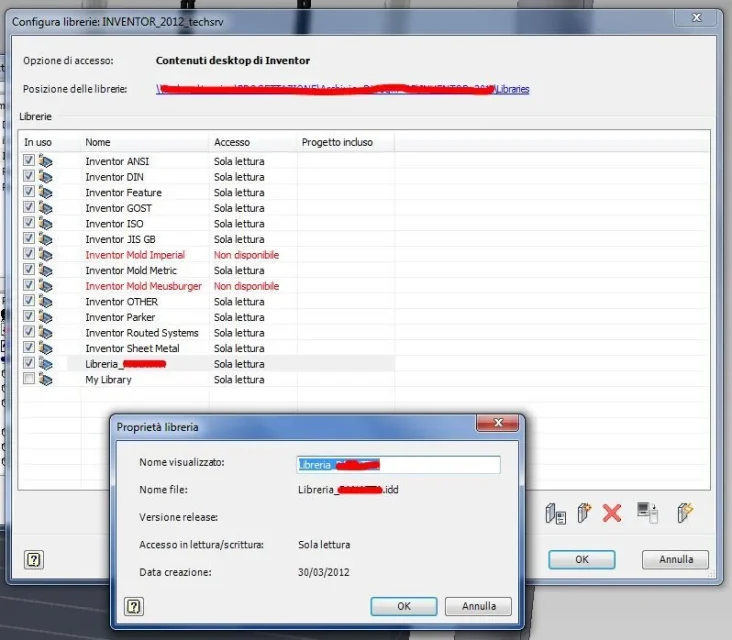The image size is (732, 640).
Task: Click help icon in Configura librerie dialog
Action: (34, 559)
